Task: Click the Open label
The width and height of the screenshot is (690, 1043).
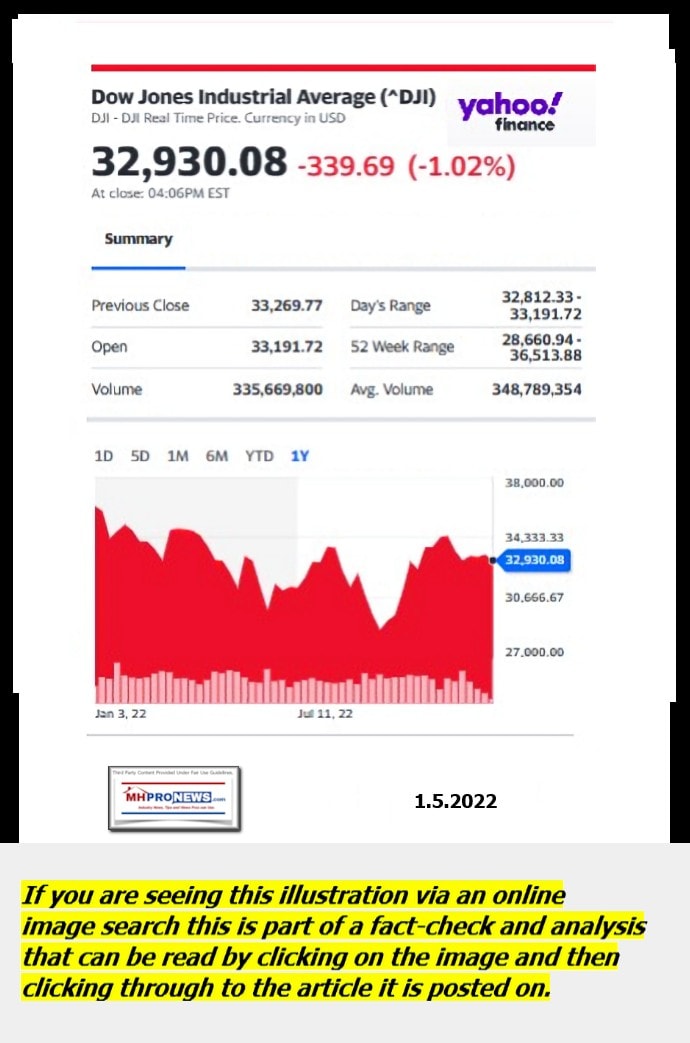Action: (x=109, y=347)
